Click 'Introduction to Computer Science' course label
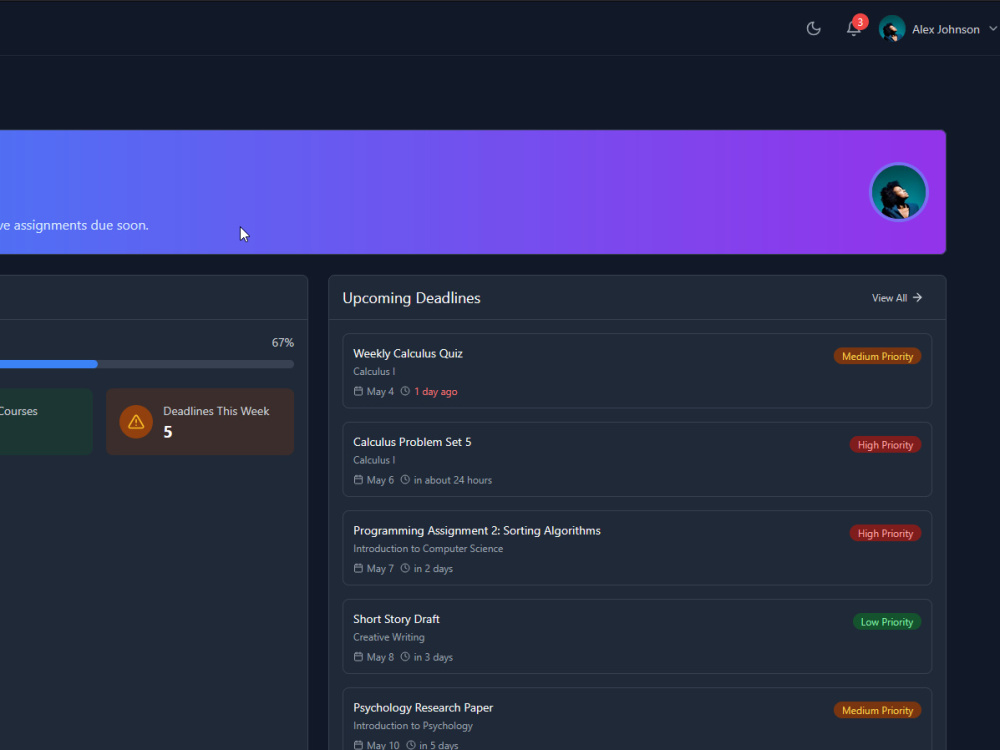This screenshot has height=750, width=1000. (428, 548)
